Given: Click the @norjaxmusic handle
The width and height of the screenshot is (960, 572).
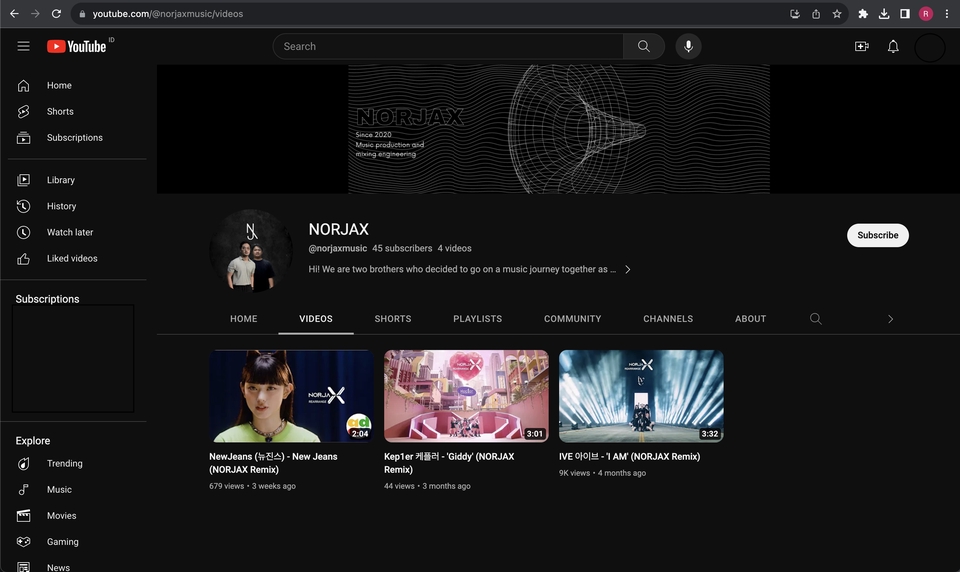Looking at the screenshot, I should [337, 248].
